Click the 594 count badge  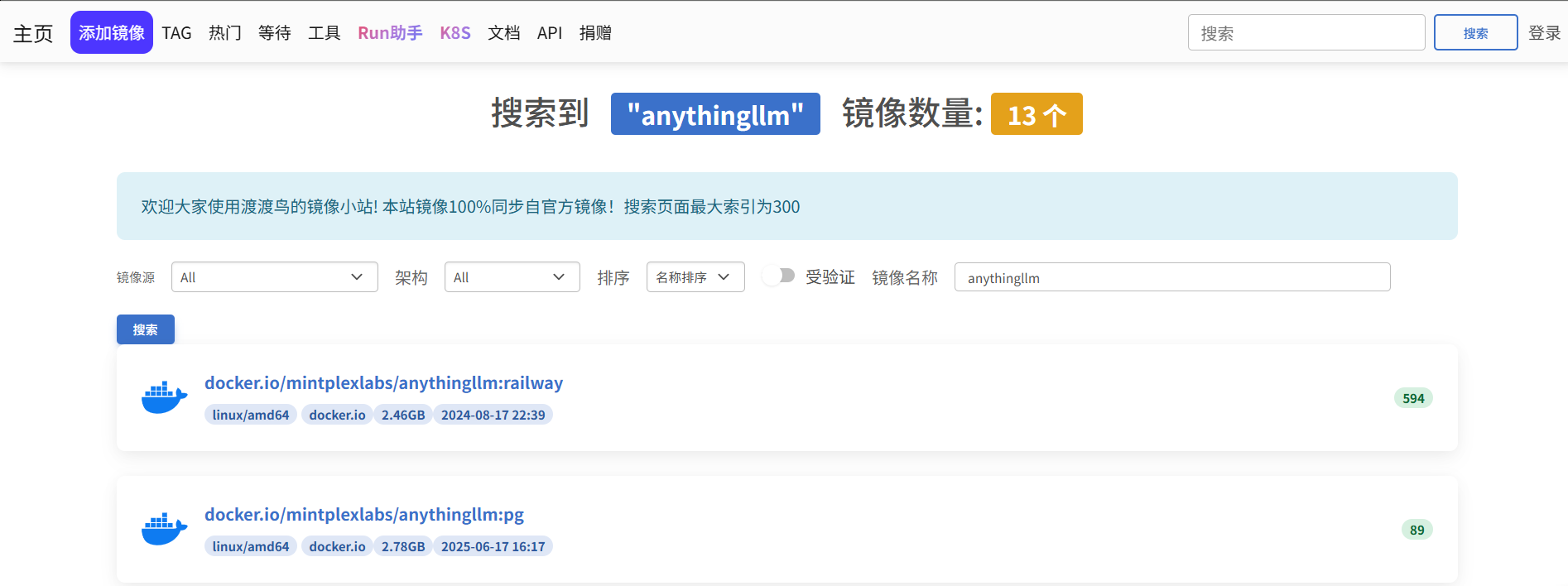[x=1413, y=398]
